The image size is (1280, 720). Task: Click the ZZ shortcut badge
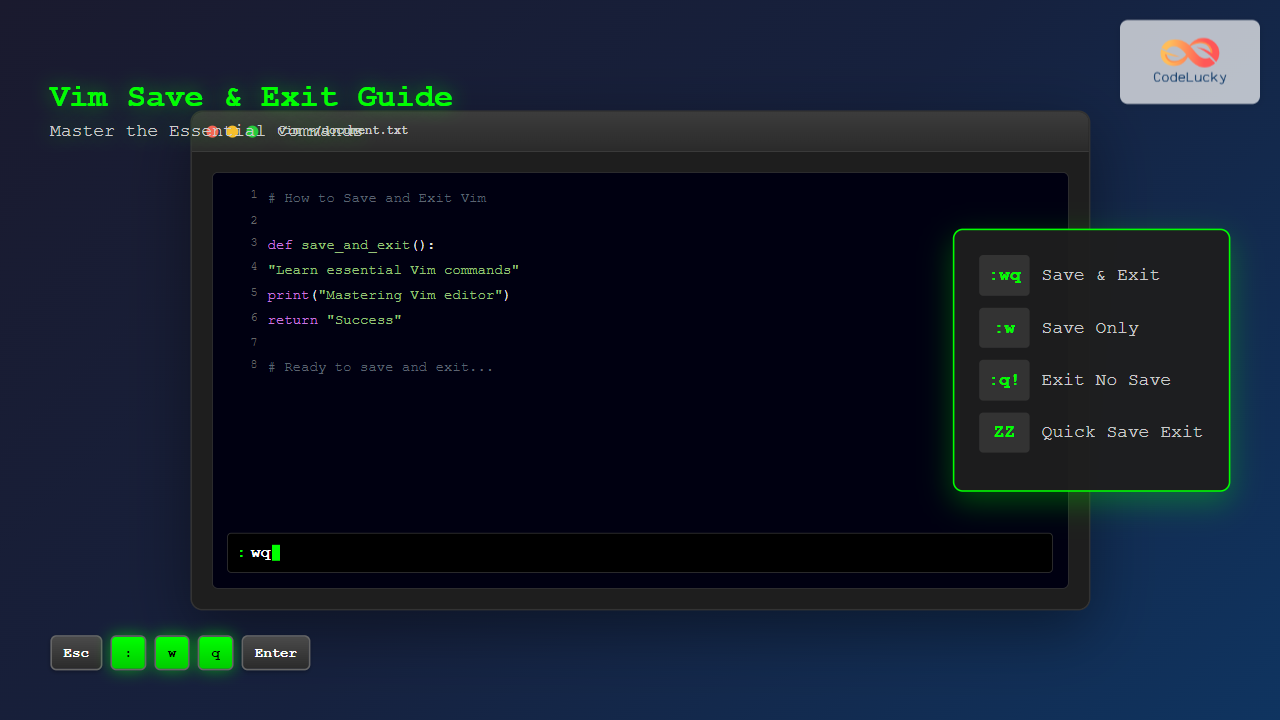1004,432
